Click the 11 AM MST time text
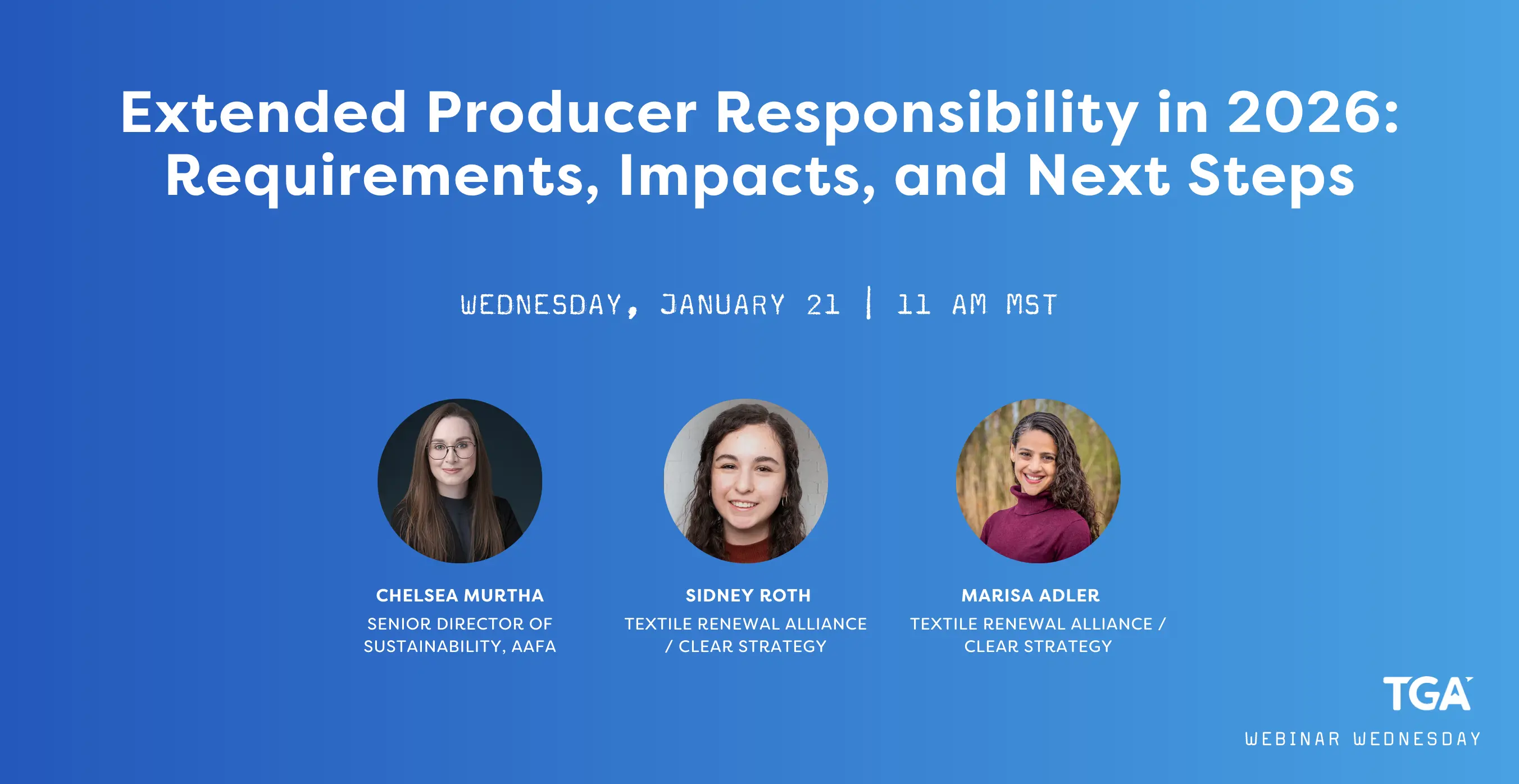The image size is (1519, 784). pos(976,305)
